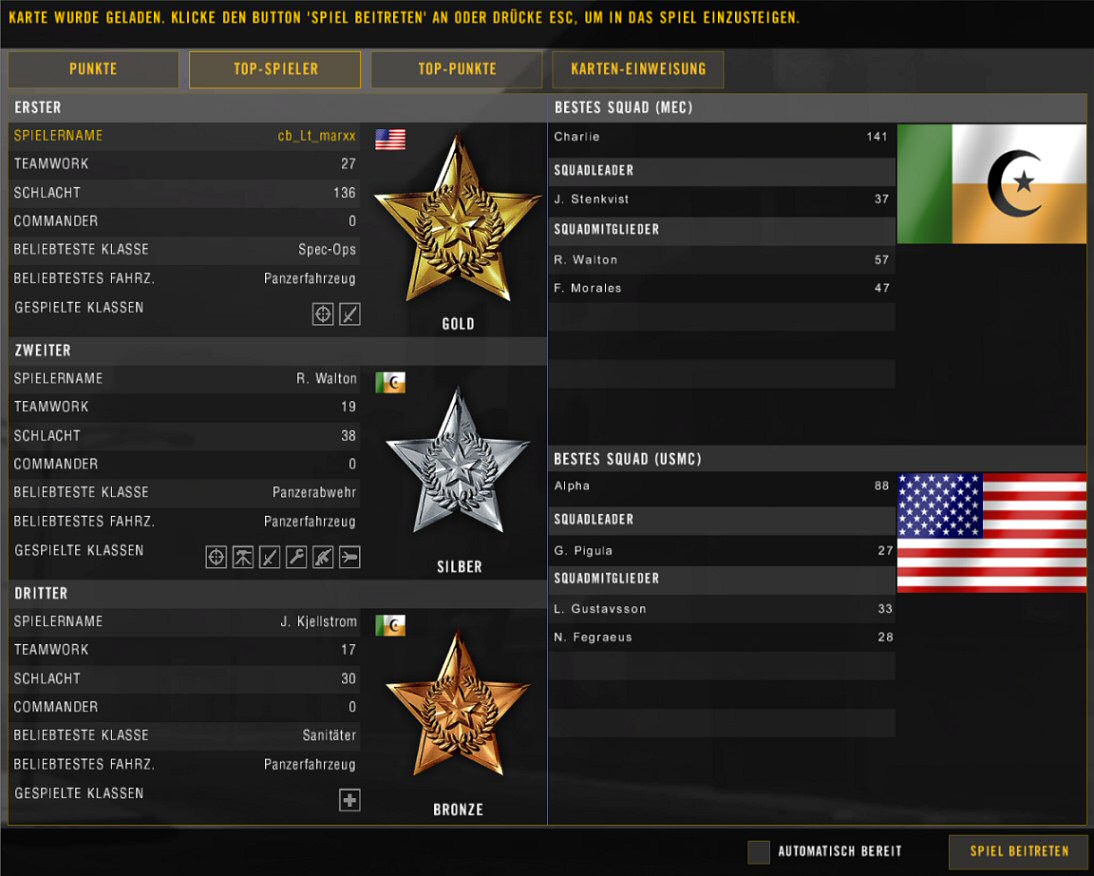The image size is (1094, 876).
Task: Click the small US flag beside cb_Lt_marxx
Action: point(390,139)
